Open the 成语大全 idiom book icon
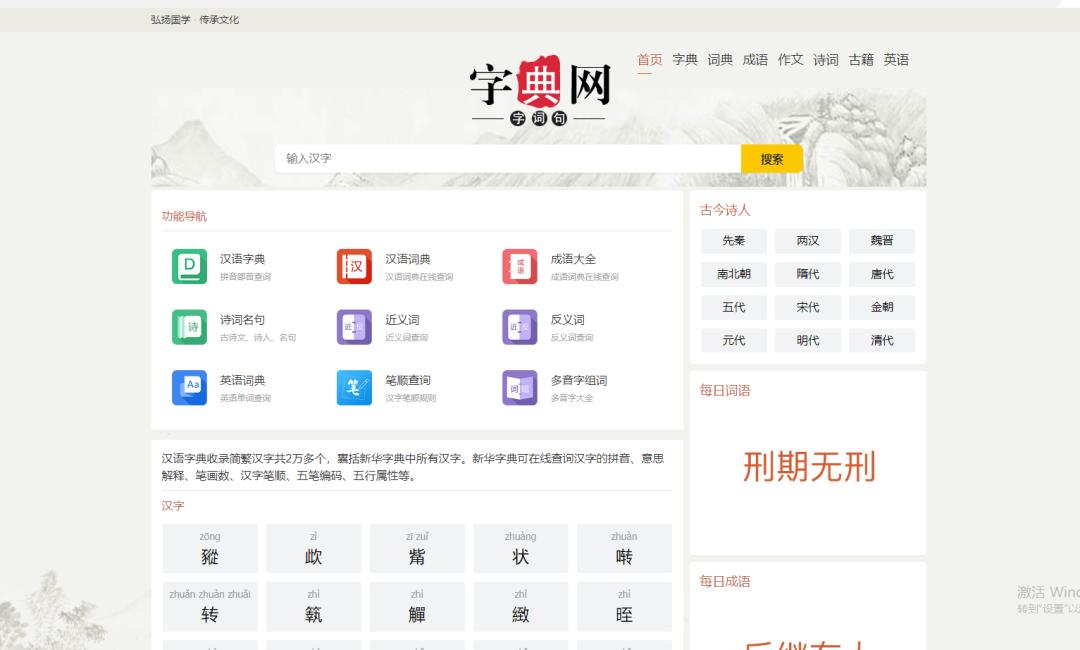 (519, 266)
